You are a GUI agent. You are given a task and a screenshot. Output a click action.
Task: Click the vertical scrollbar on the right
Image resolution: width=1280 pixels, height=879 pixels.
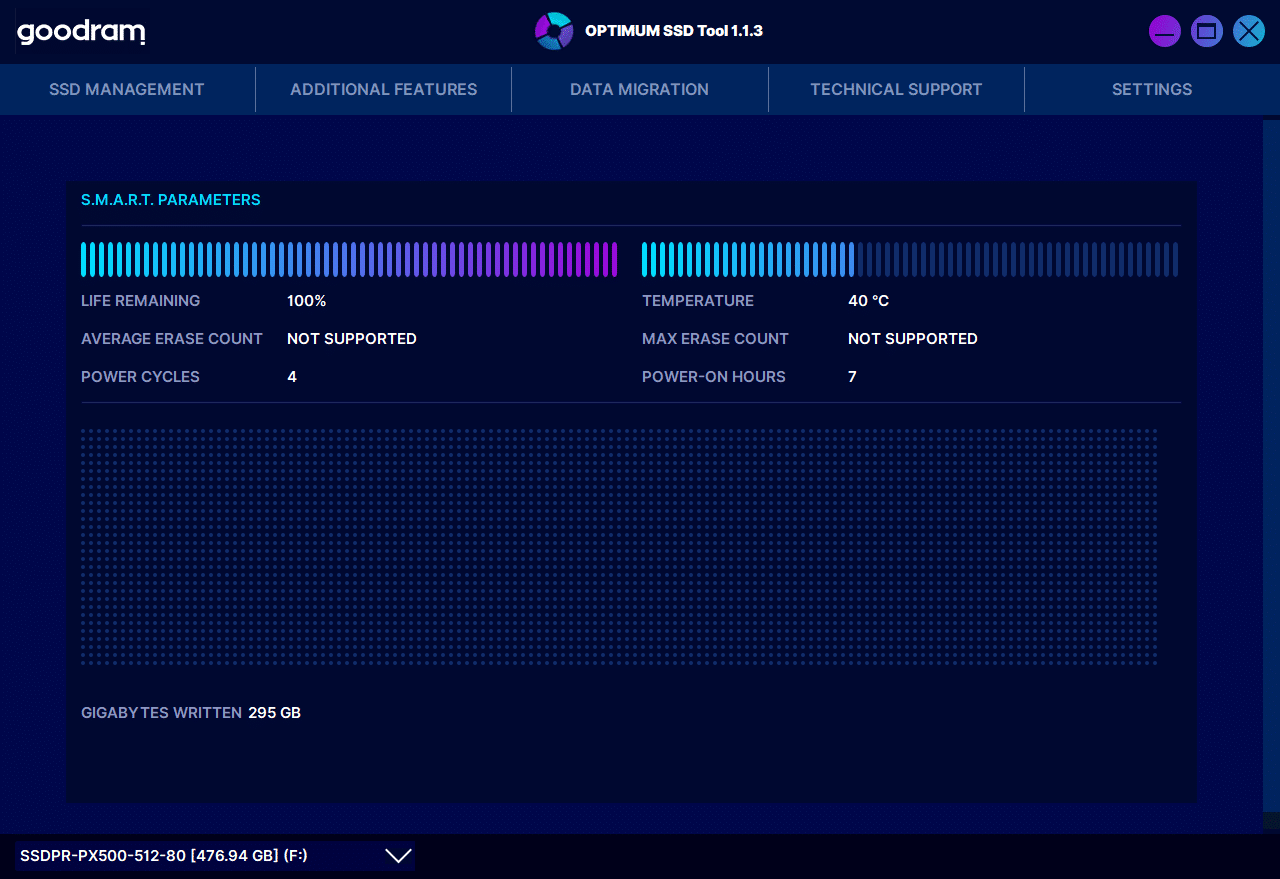pos(1271,470)
